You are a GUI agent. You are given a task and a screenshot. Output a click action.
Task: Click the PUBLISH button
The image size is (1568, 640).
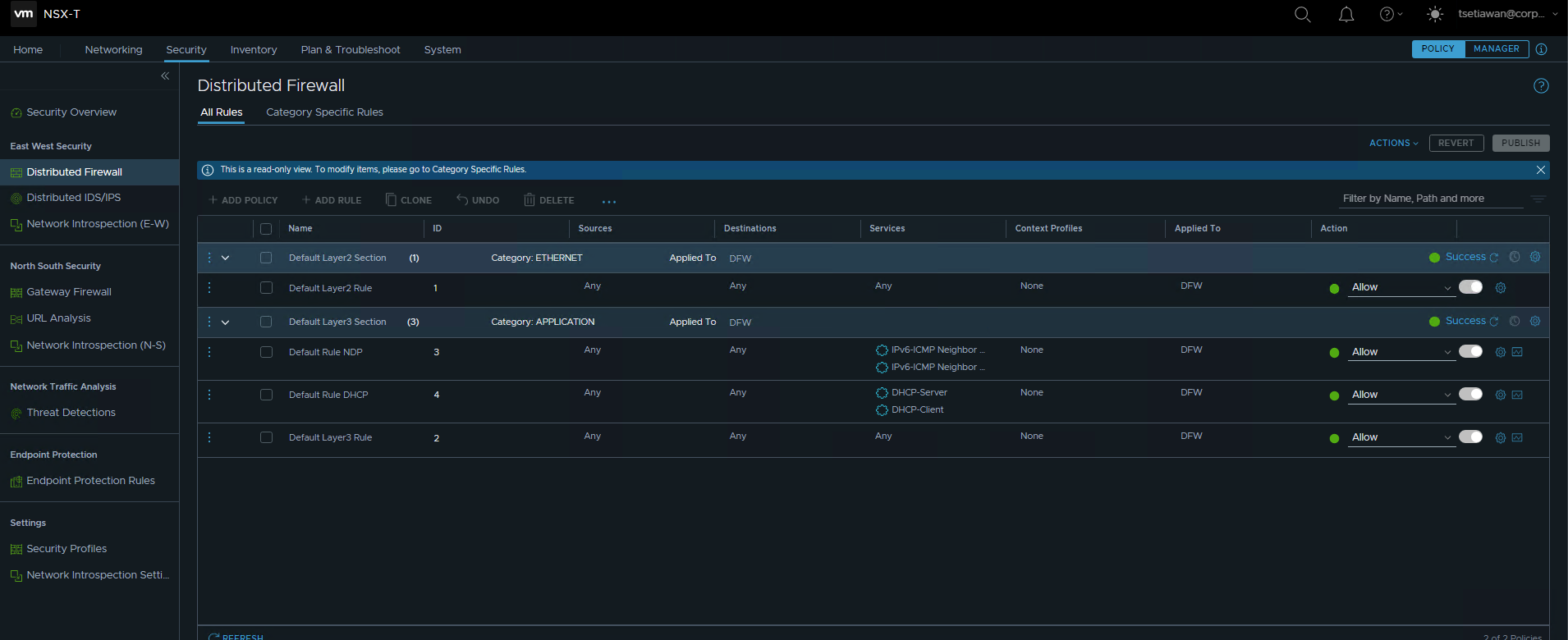tap(1520, 143)
